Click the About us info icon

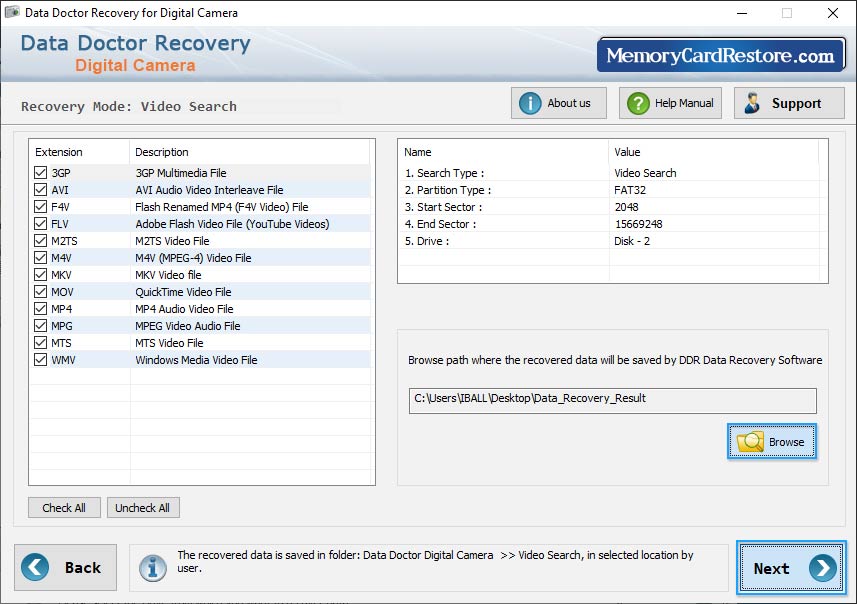click(530, 103)
